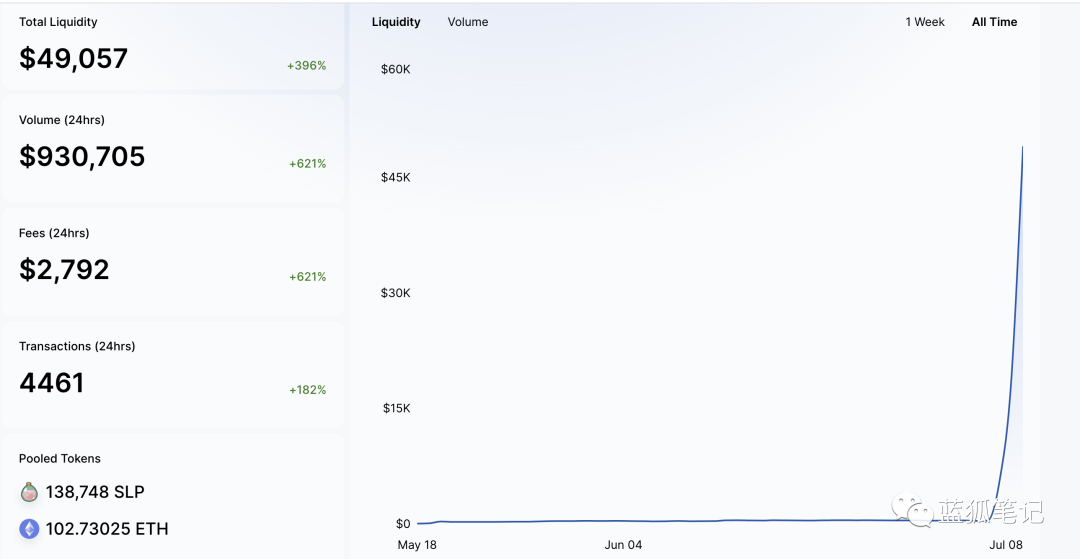The width and height of the screenshot is (1080, 559).
Task: Click the ETH token icon
Action: [x=30, y=529]
